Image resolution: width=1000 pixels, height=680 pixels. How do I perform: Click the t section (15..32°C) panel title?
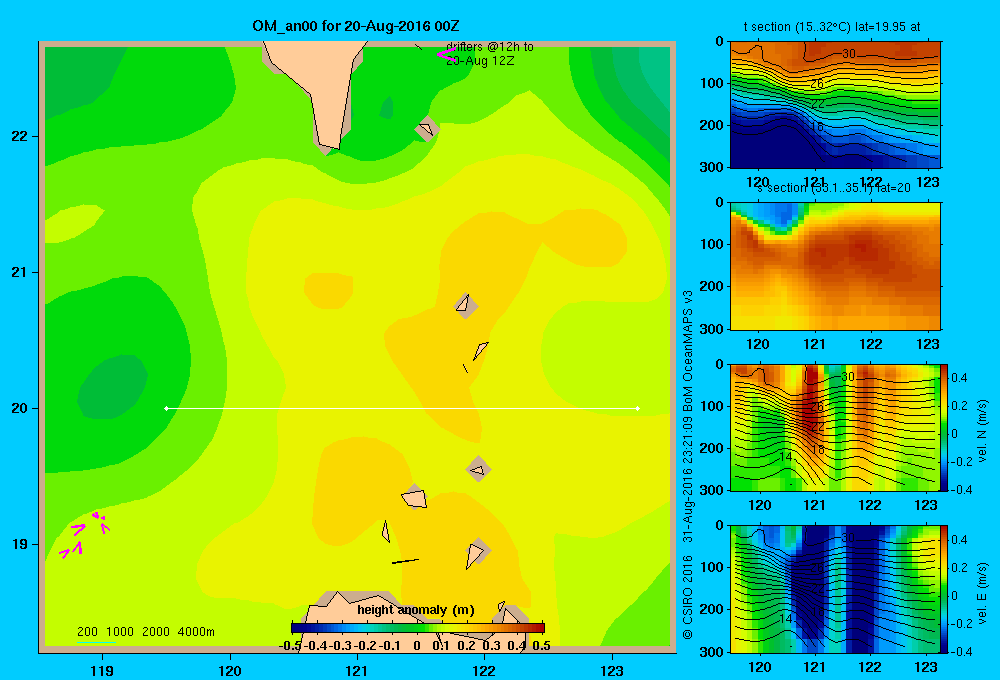(x=832, y=27)
